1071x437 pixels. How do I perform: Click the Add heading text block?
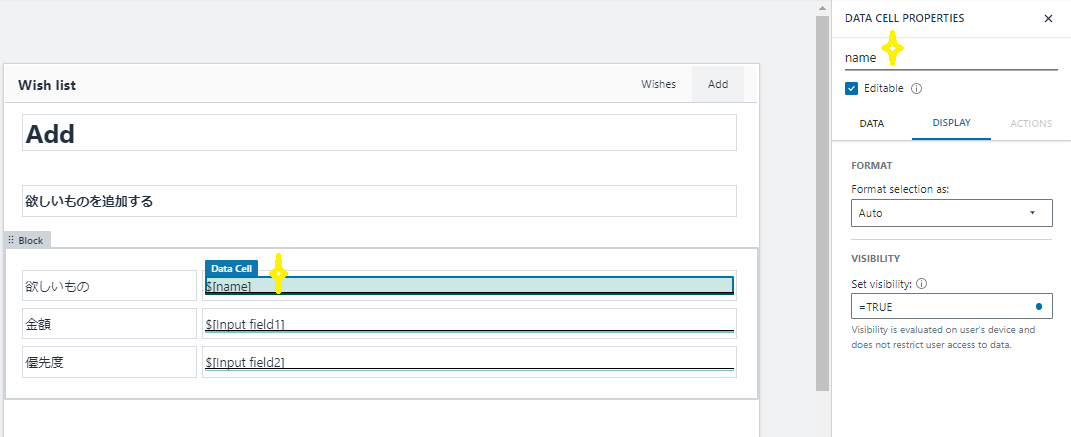tap(379, 134)
